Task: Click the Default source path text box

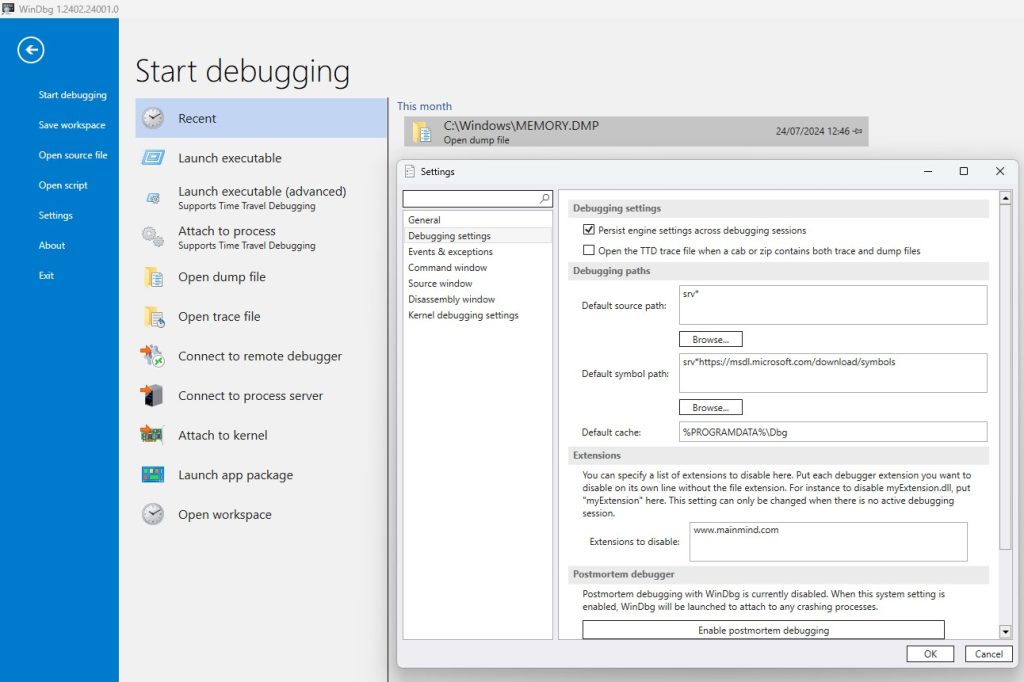Action: tap(833, 304)
